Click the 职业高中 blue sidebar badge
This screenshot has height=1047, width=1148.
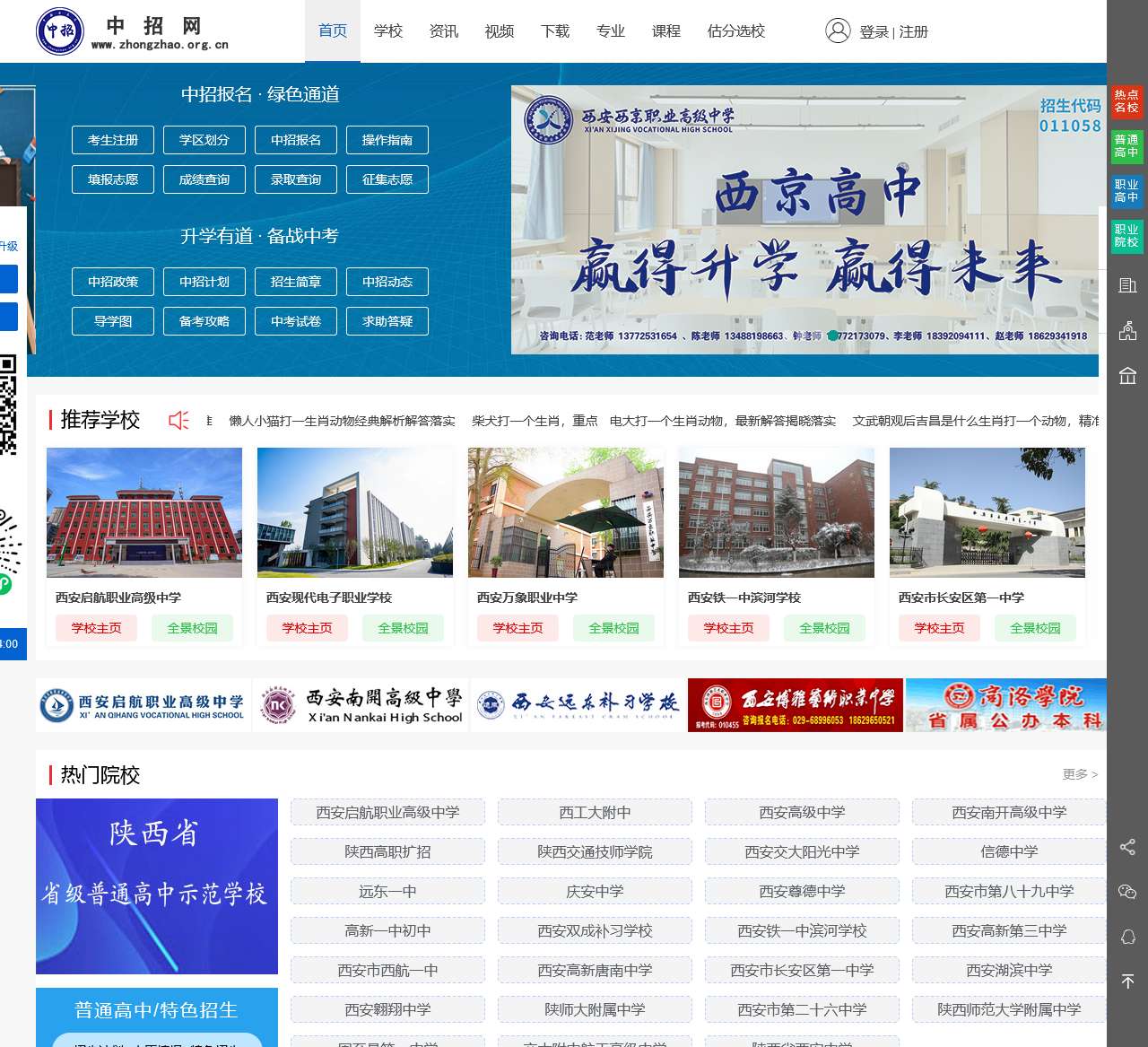point(1126,191)
